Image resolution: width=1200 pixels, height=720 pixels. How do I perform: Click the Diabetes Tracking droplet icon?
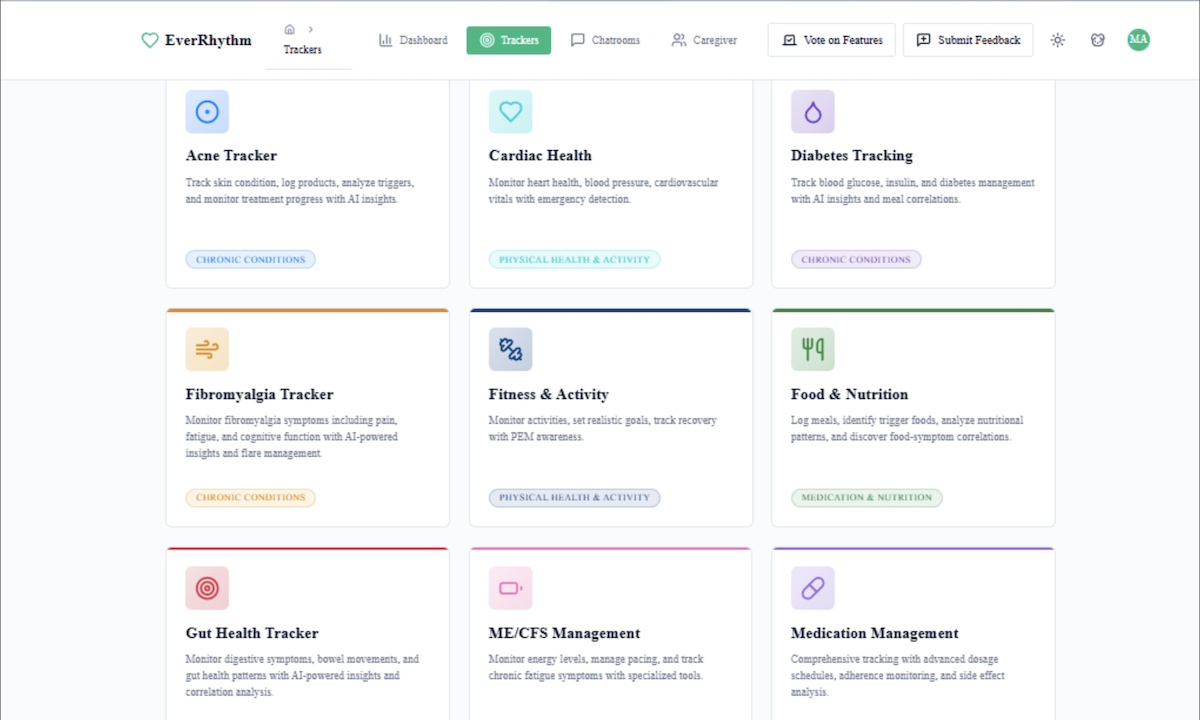coord(812,112)
